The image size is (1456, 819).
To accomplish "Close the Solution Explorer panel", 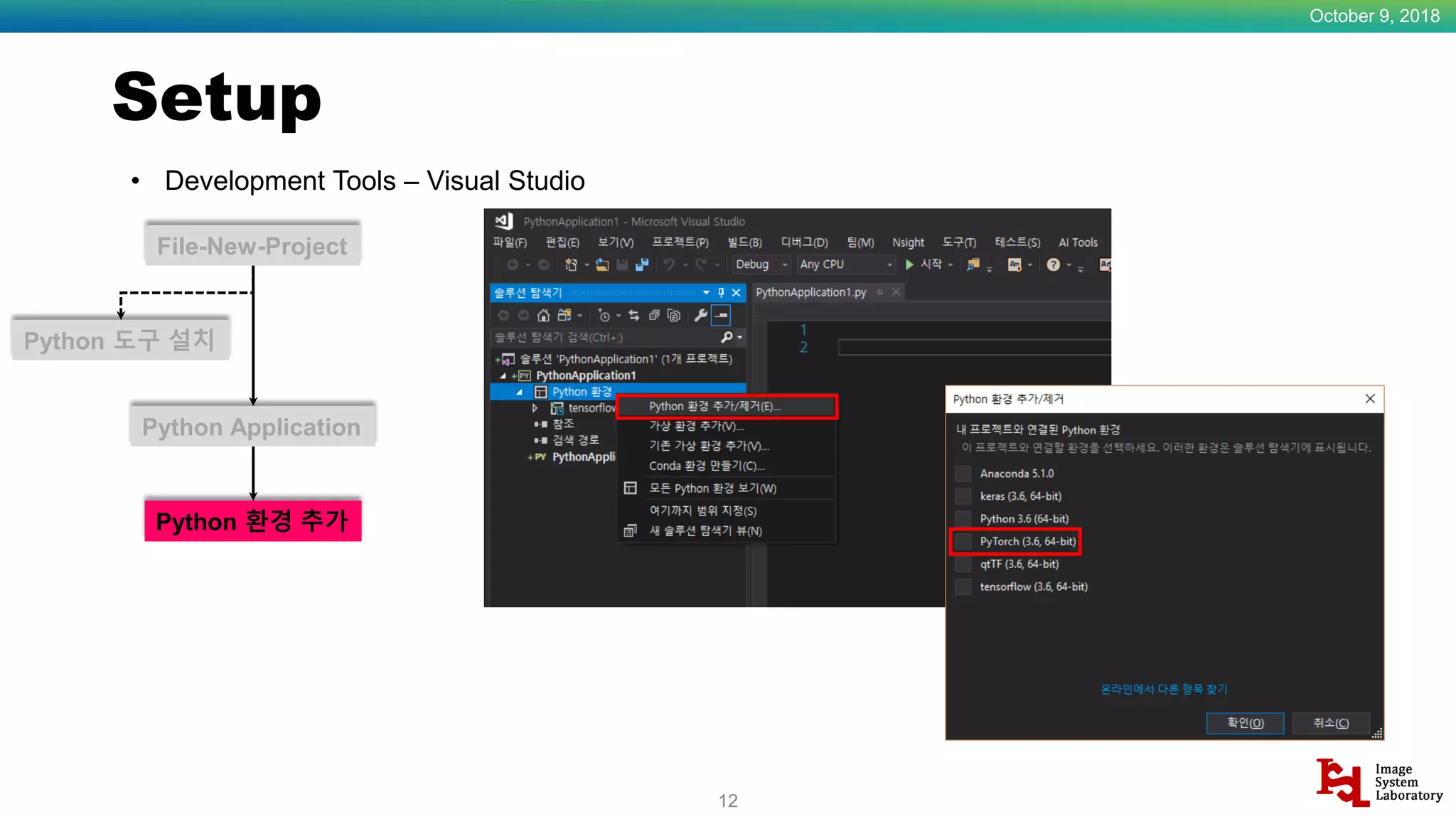I will 737,292.
